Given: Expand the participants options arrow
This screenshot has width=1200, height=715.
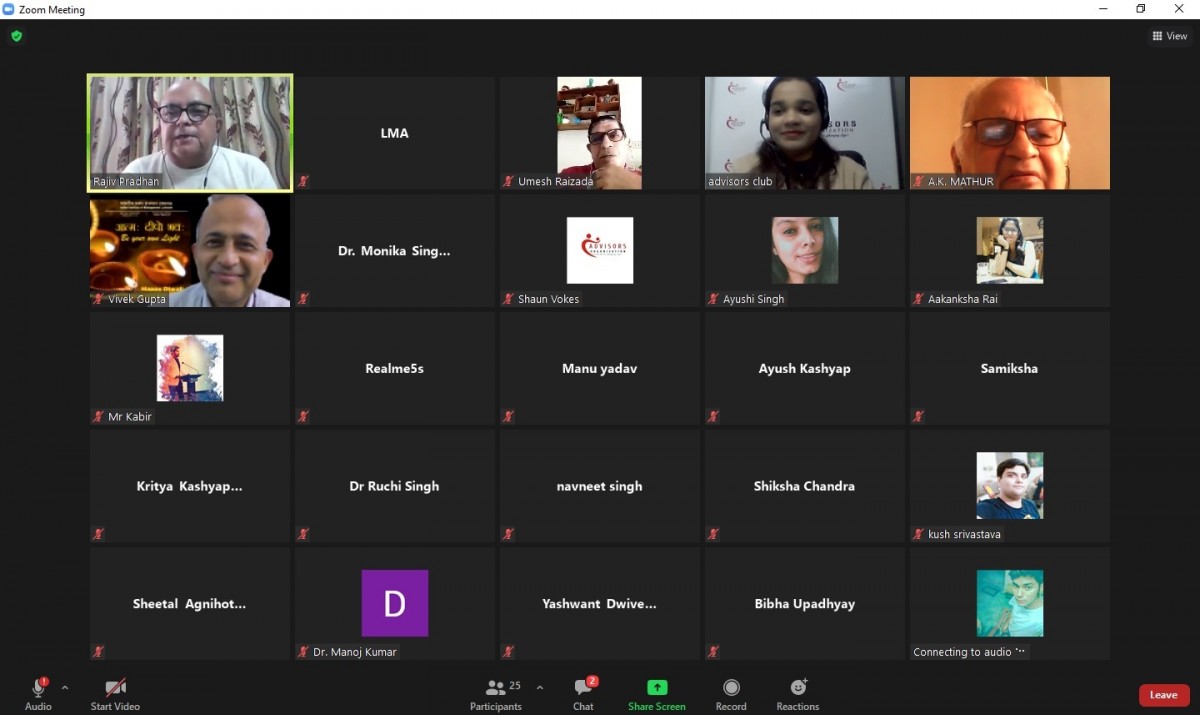Looking at the screenshot, I should [540, 688].
